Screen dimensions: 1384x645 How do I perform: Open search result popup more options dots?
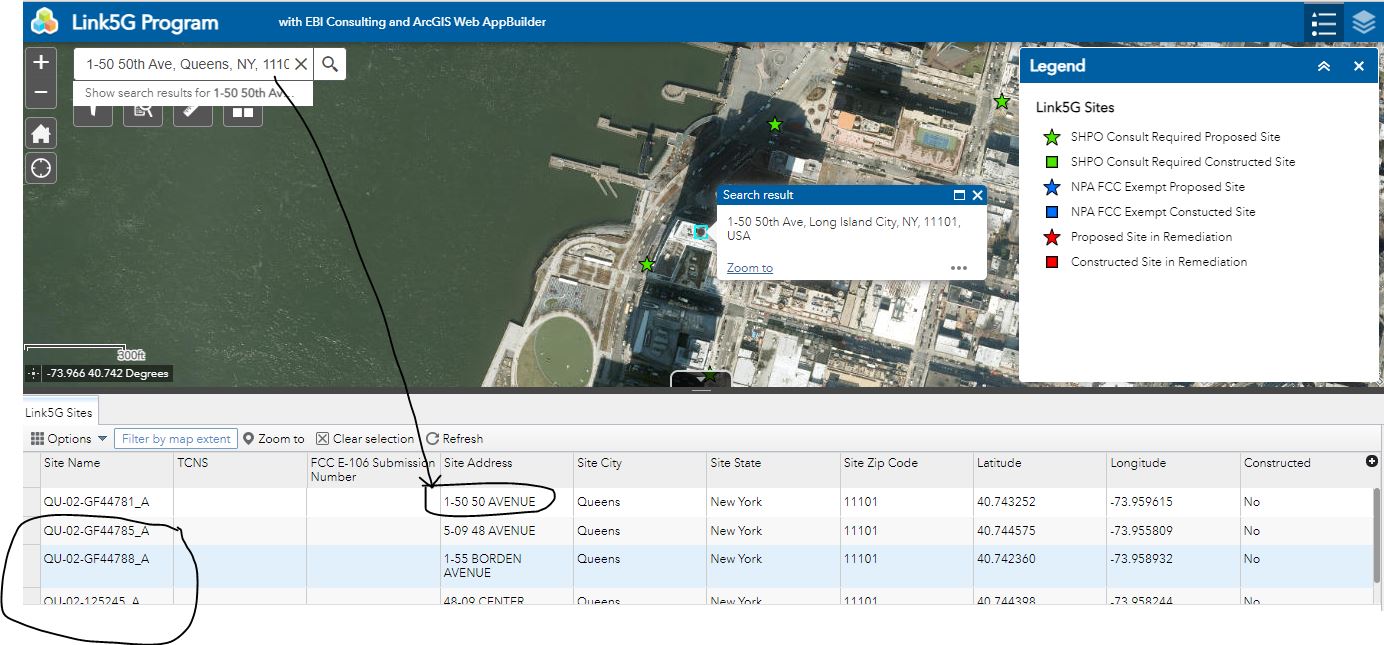(959, 268)
